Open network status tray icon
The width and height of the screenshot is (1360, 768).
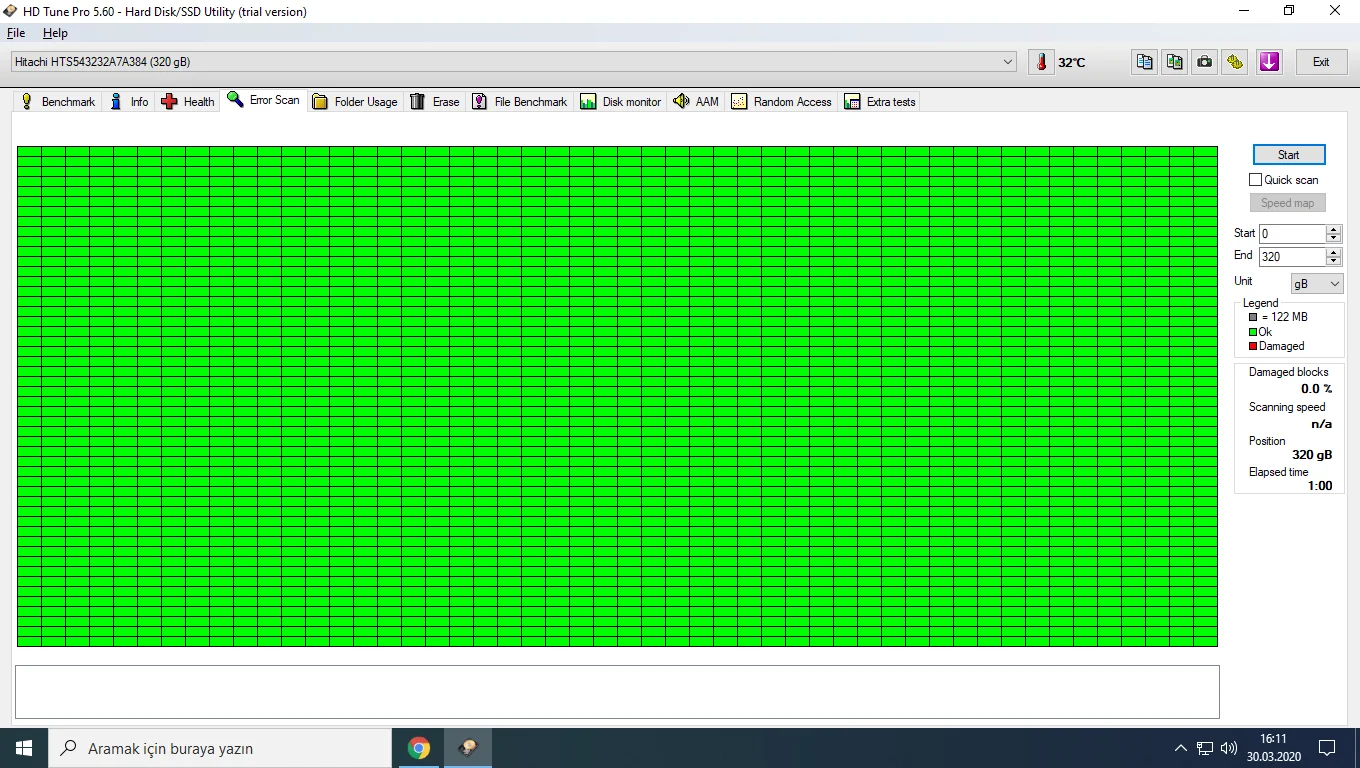pyautogui.click(x=1205, y=748)
